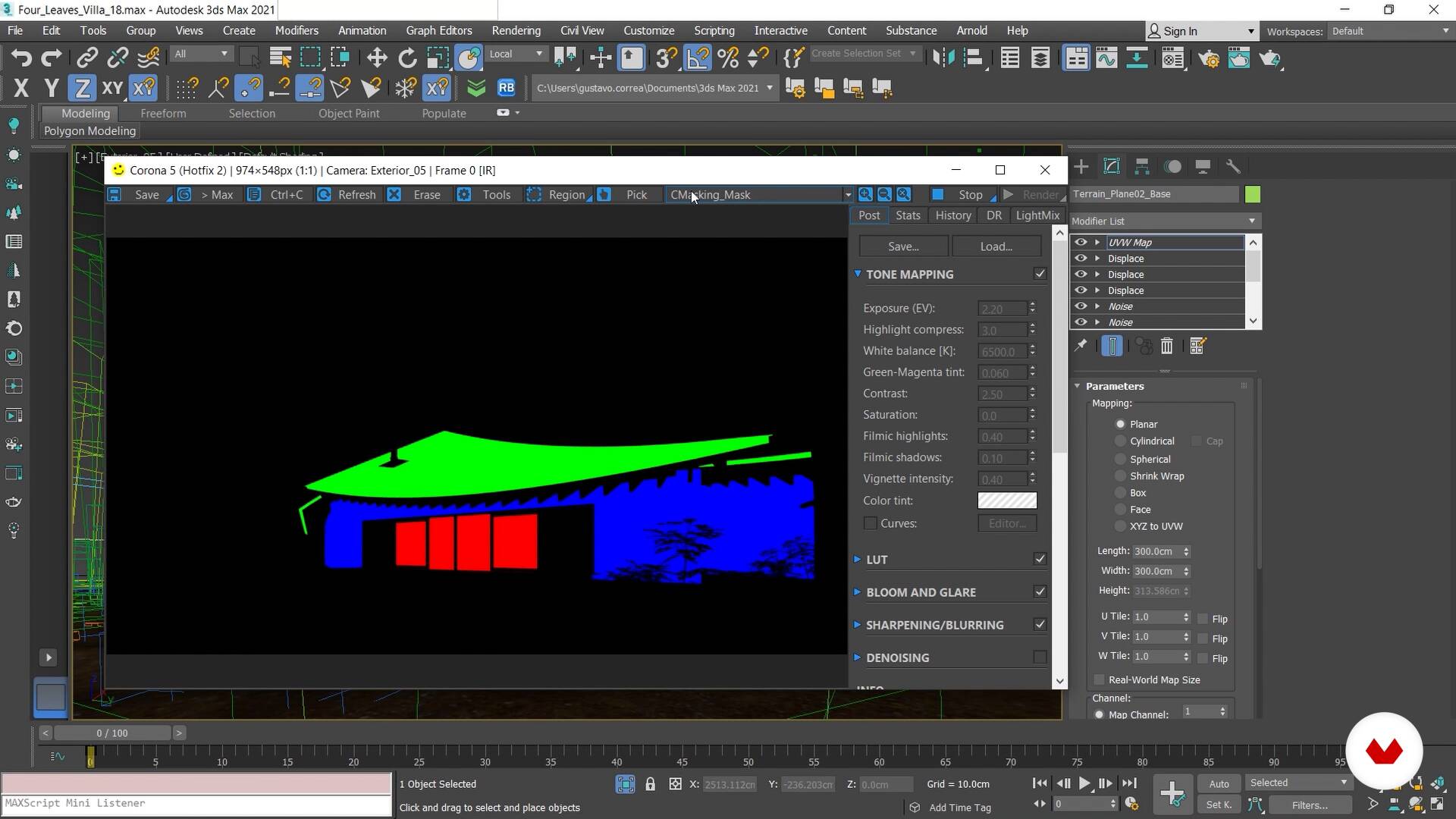Expand the LUT section

click(857, 559)
